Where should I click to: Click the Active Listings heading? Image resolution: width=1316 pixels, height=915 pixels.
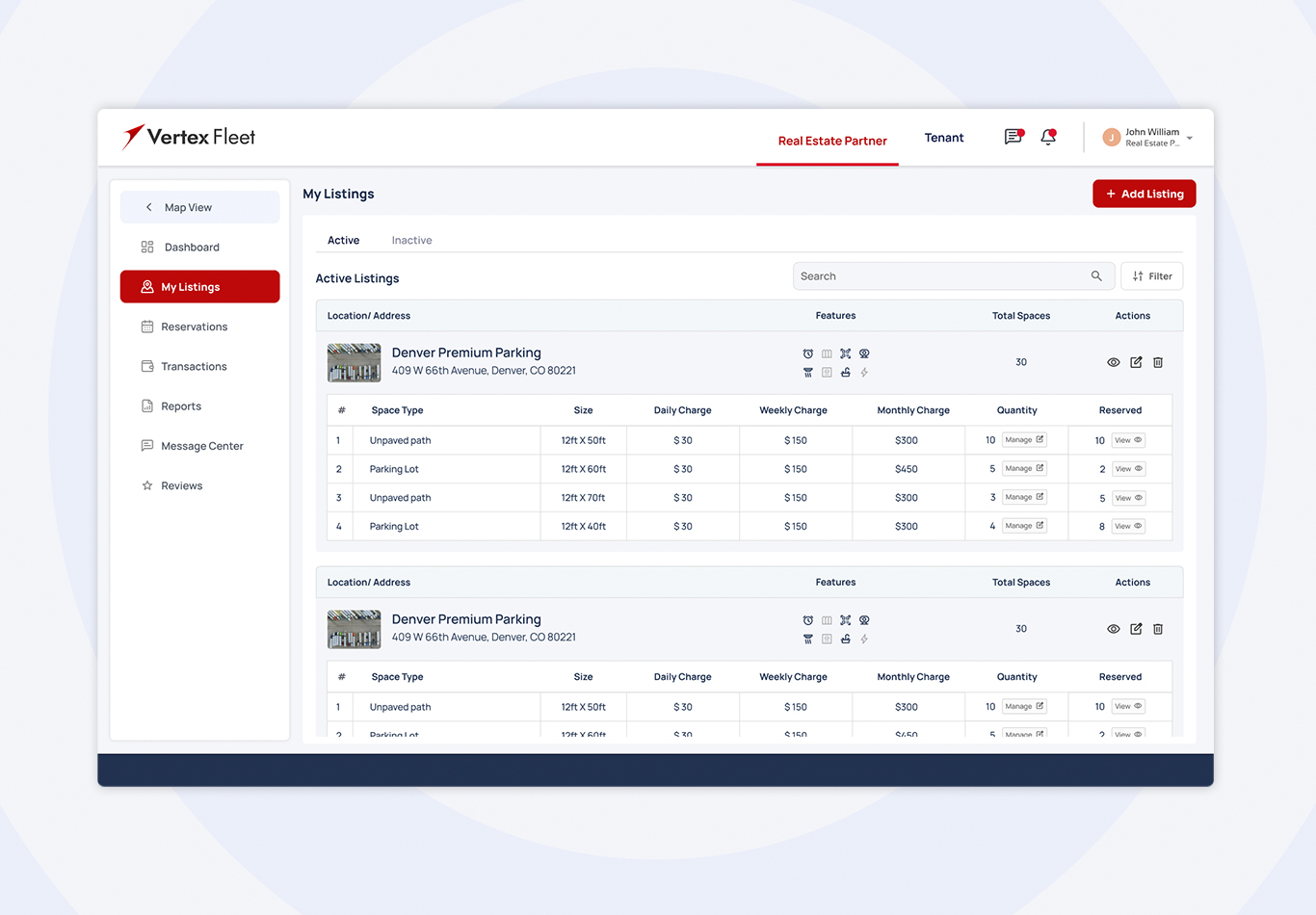click(357, 278)
